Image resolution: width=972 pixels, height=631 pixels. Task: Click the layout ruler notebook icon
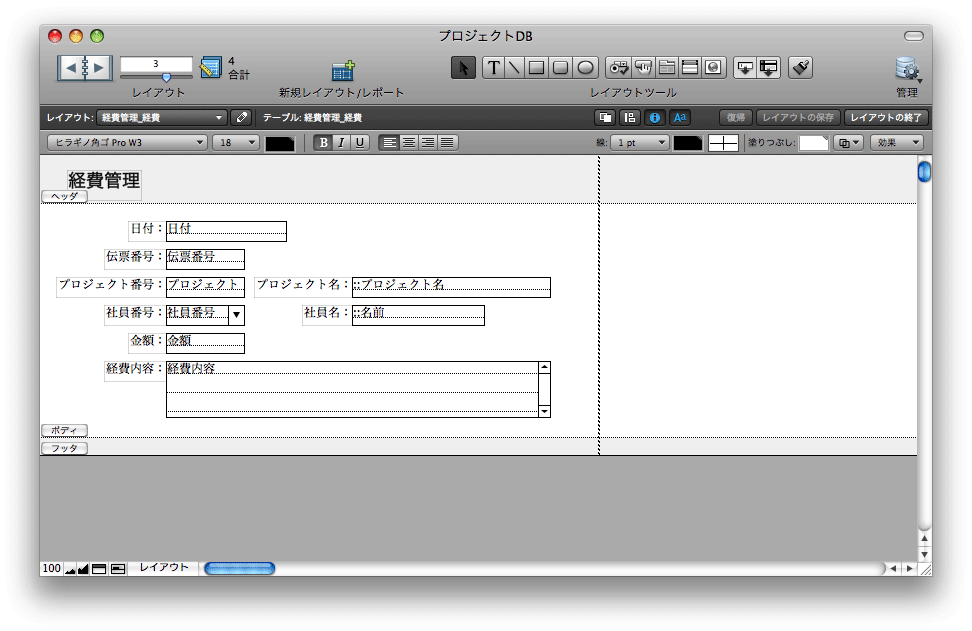211,68
